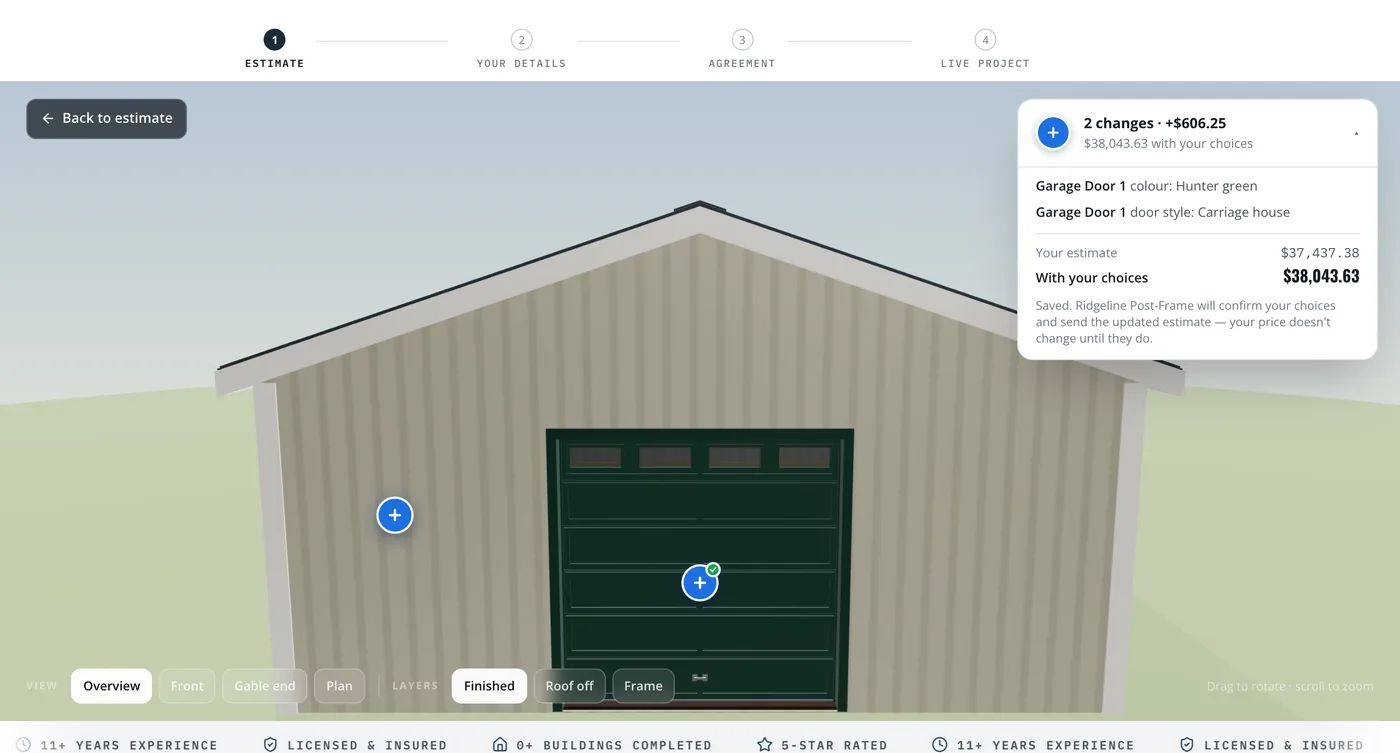The width and height of the screenshot is (1400, 753).
Task: Switch to Plan view
Action: tap(339, 686)
